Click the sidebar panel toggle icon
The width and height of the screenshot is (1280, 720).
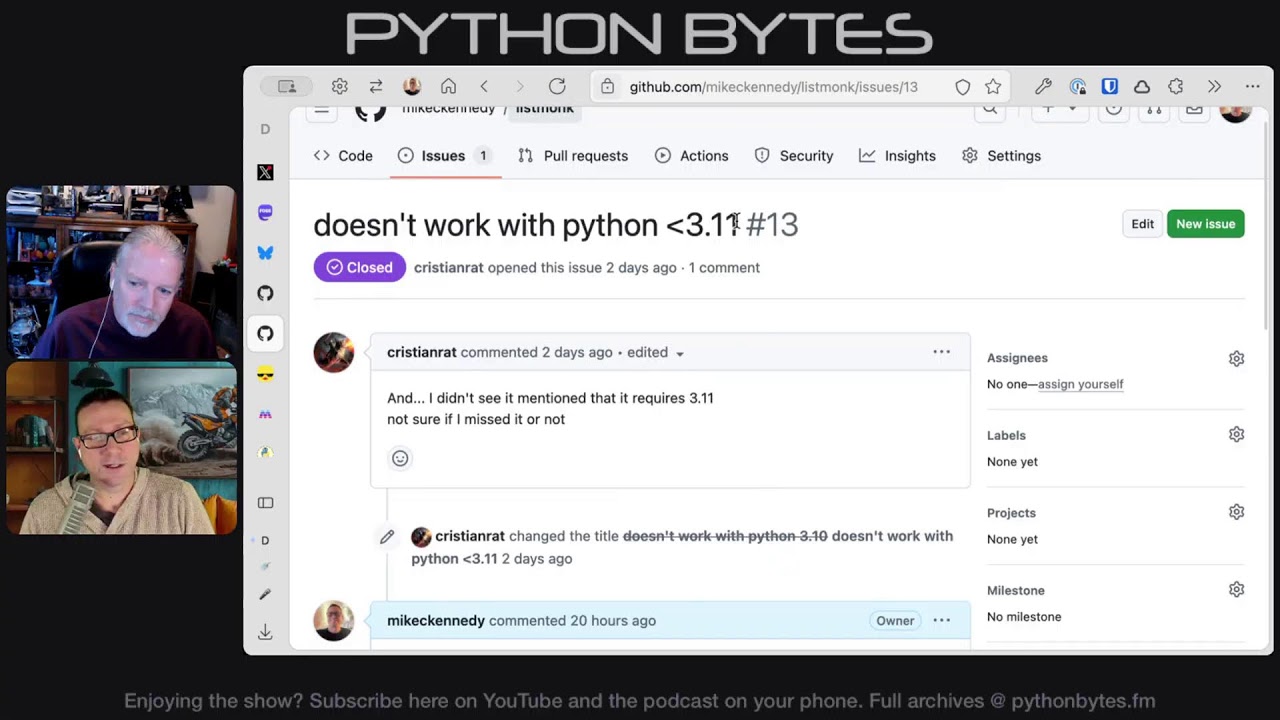[x=265, y=503]
